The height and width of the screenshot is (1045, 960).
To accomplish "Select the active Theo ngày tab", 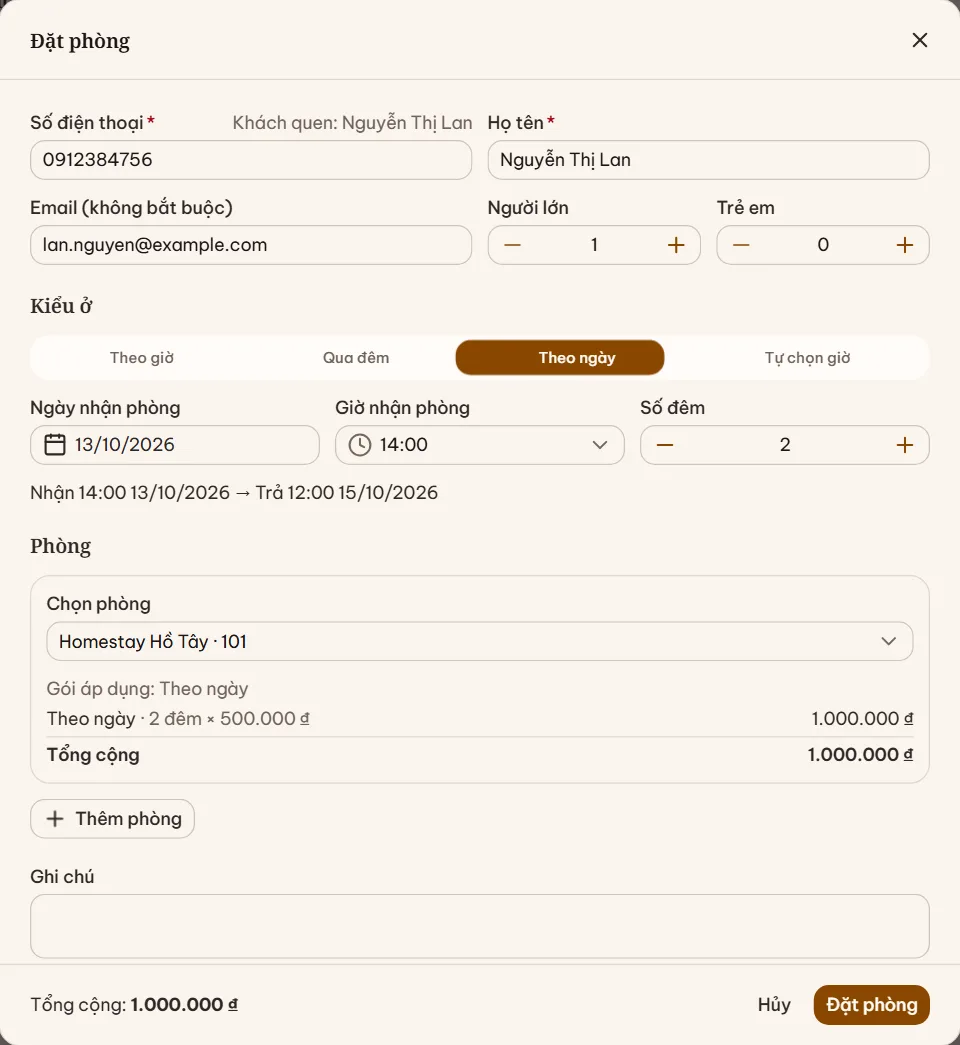I will pos(560,358).
